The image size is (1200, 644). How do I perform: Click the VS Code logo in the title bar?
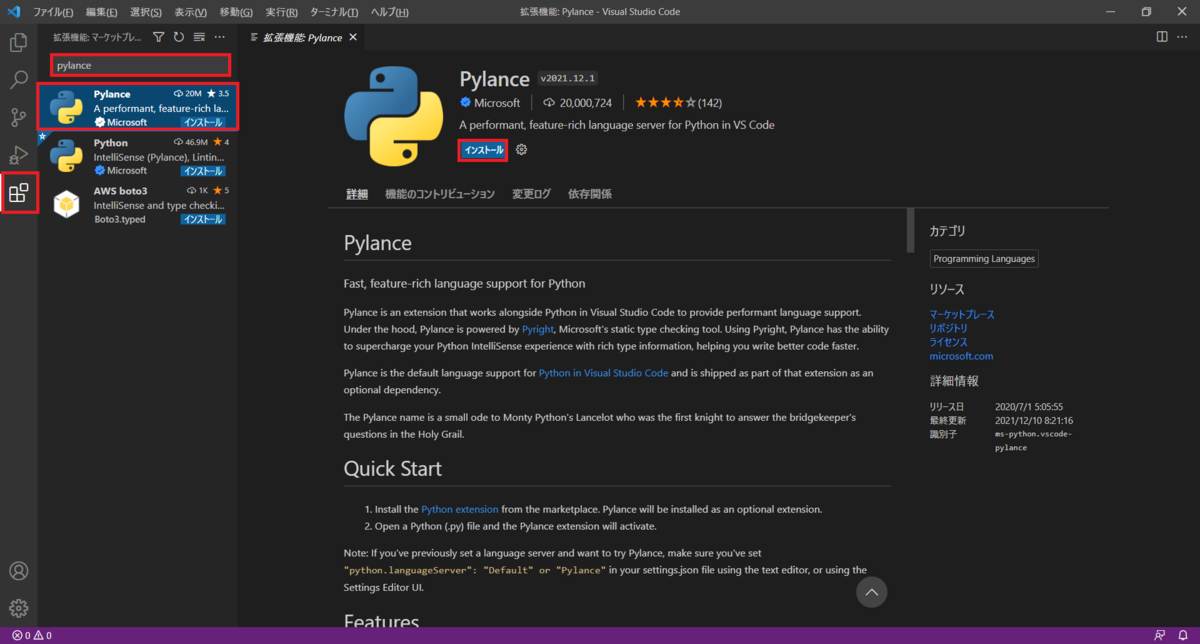14,12
